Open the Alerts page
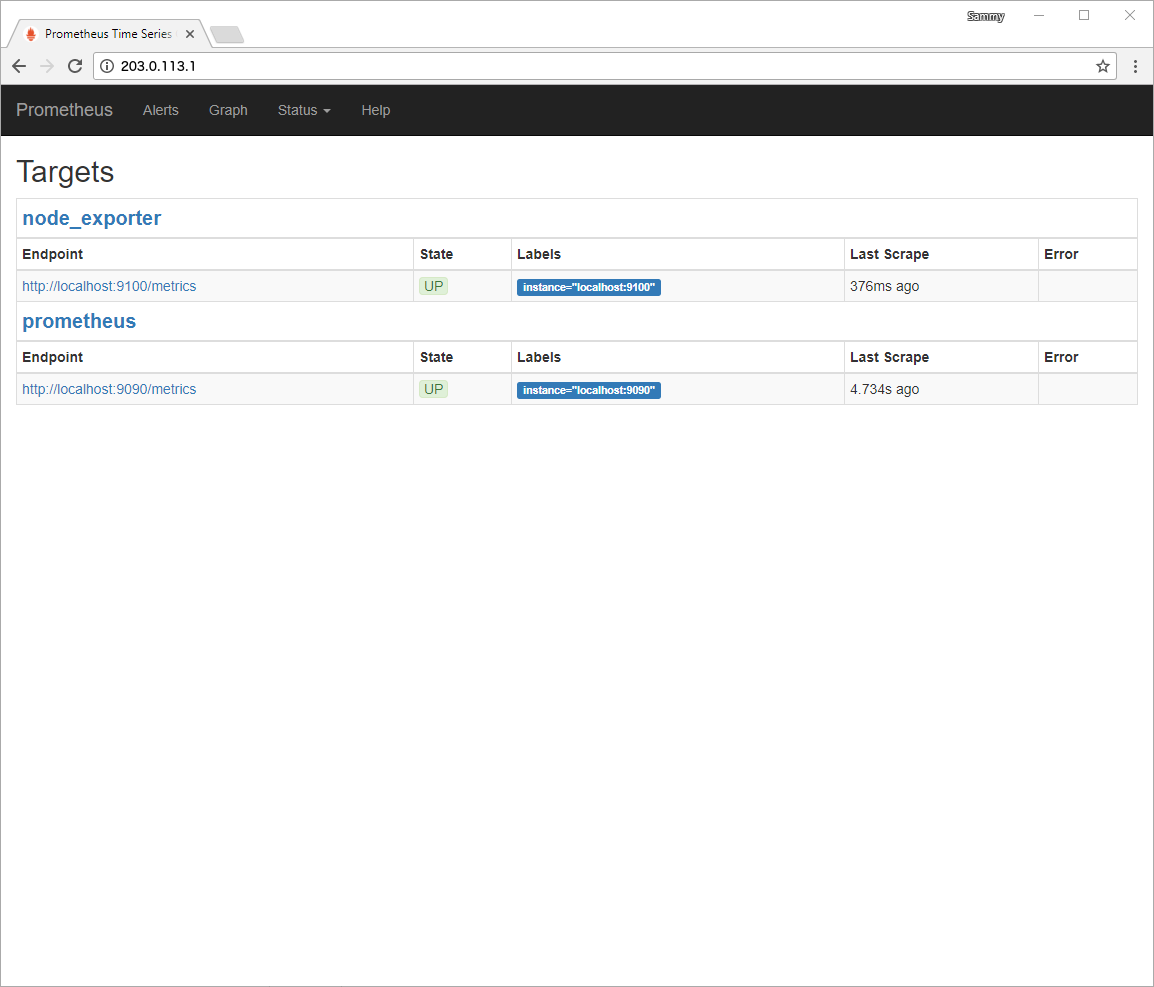Screen dimensions: 1154x987 160,110
